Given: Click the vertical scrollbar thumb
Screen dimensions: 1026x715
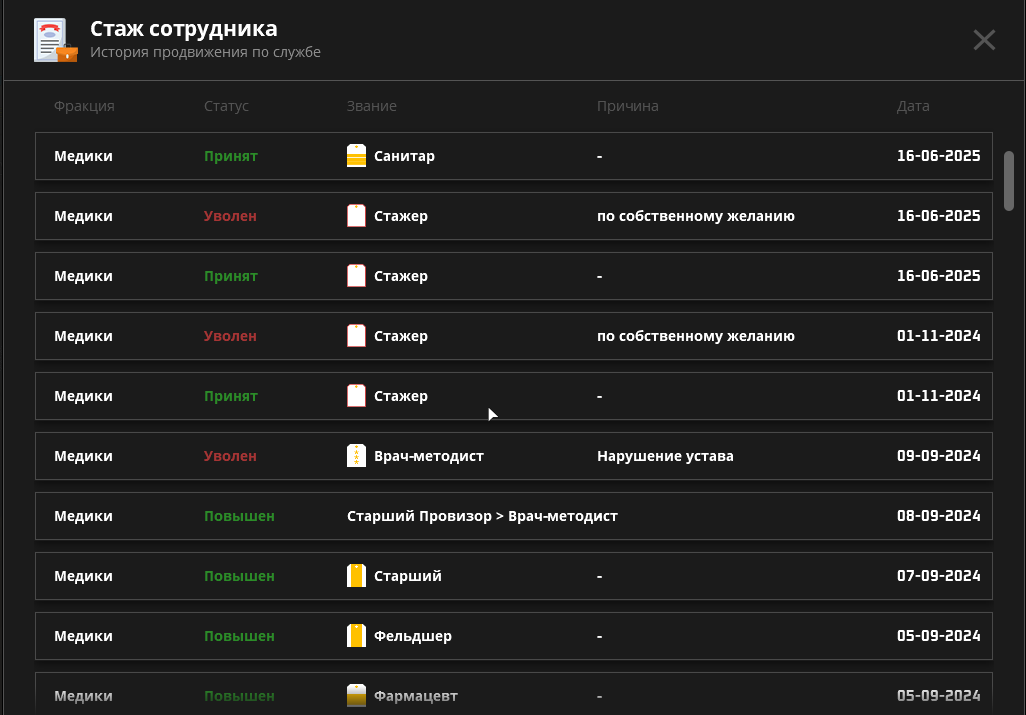Looking at the screenshot, I should coord(1009,180).
